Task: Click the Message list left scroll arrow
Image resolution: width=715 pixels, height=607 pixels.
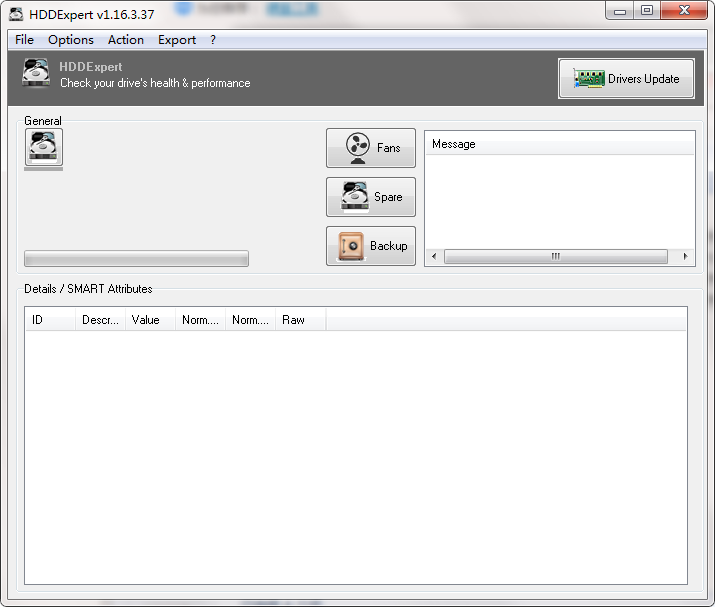Action: (434, 256)
